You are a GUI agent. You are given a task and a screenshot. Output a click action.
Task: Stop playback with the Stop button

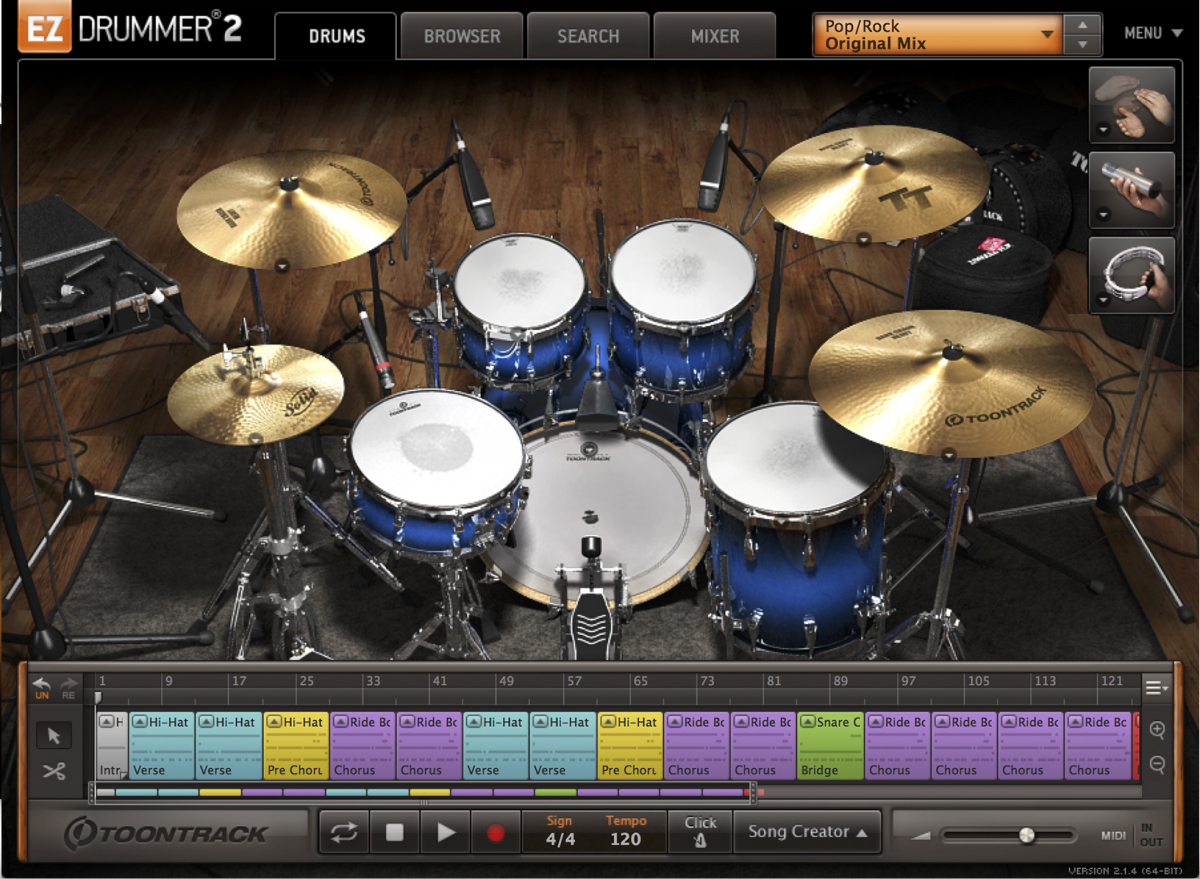(x=395, y=832)
